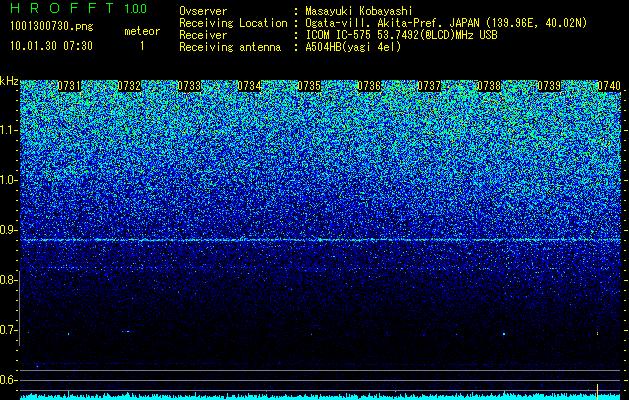This screenshot has width=629, height=400.
Task: Click the 0.7 frequency axis label
Action: (x=7, y=330)
